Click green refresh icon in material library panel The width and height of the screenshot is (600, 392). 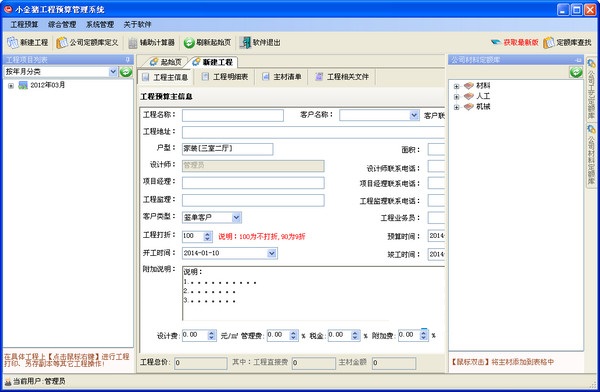(576, 72)
